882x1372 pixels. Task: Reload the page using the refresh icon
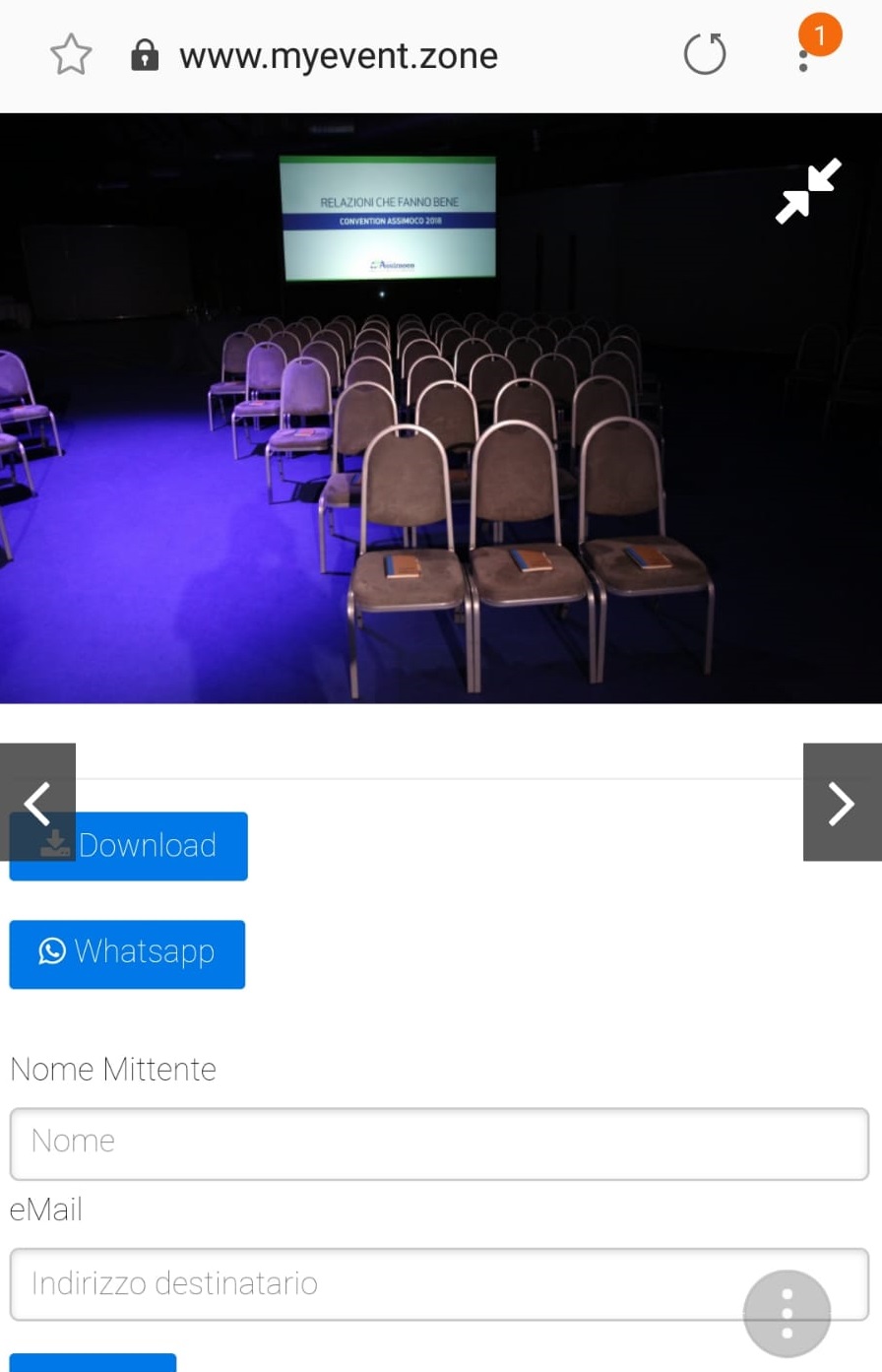(705, 54)
